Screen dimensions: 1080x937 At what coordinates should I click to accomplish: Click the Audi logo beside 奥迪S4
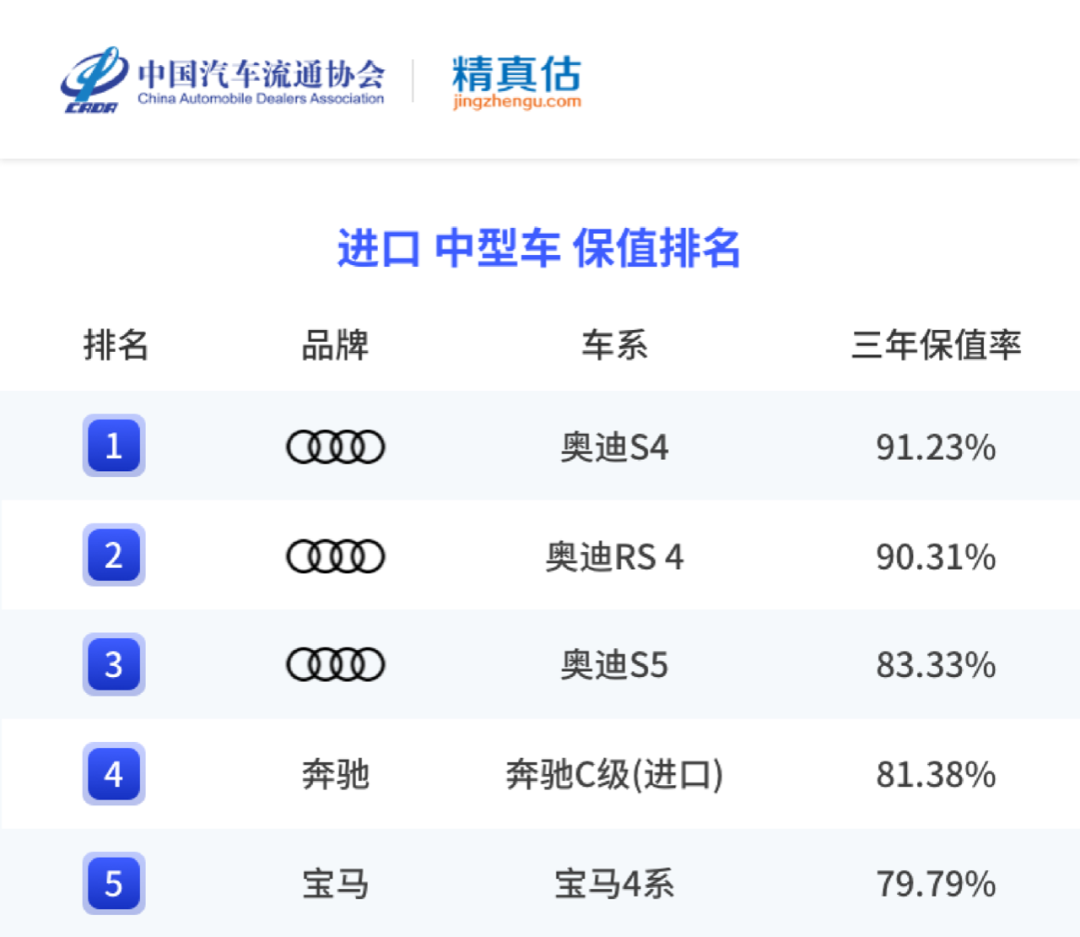click(335, 447)
